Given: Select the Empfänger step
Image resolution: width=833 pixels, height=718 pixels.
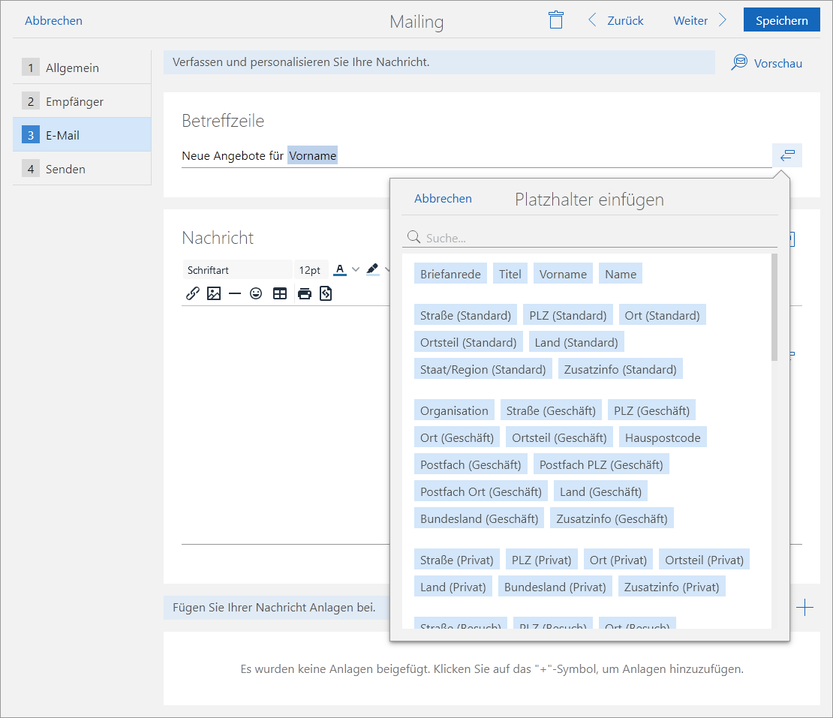Looking at the screenshot, I should 82,102.
